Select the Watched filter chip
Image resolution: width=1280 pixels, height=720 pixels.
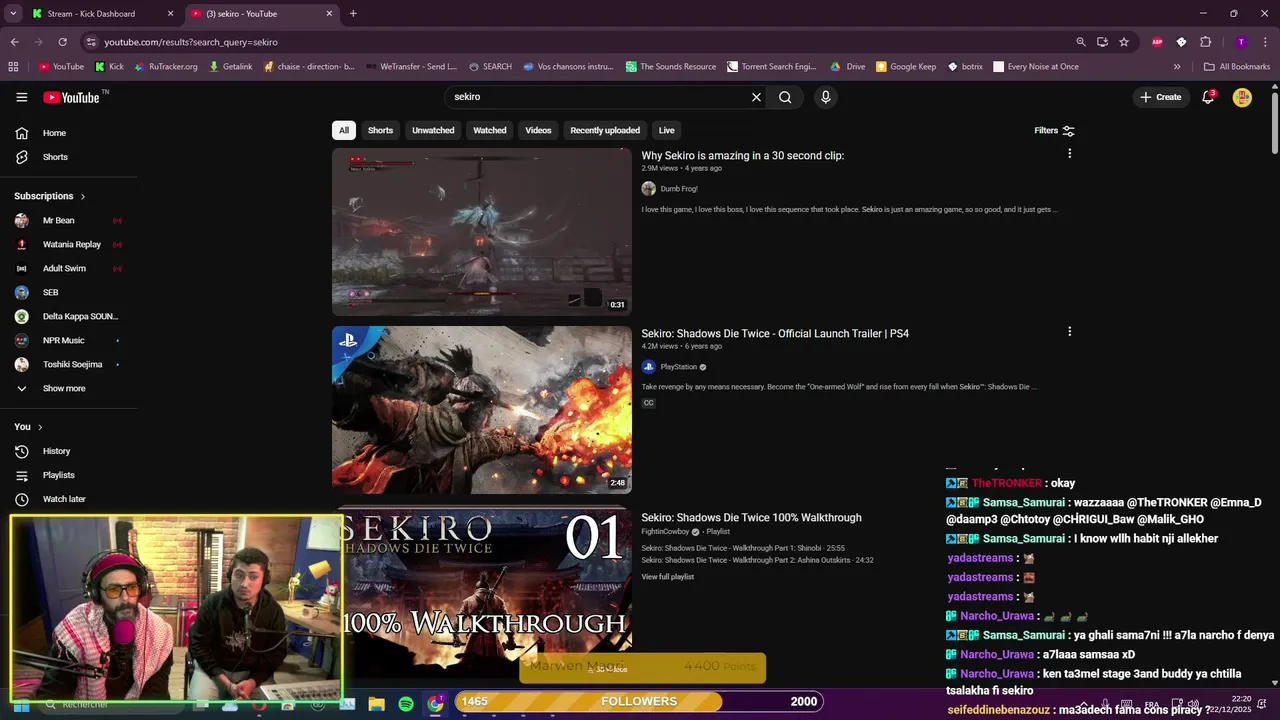click(490, 130)
